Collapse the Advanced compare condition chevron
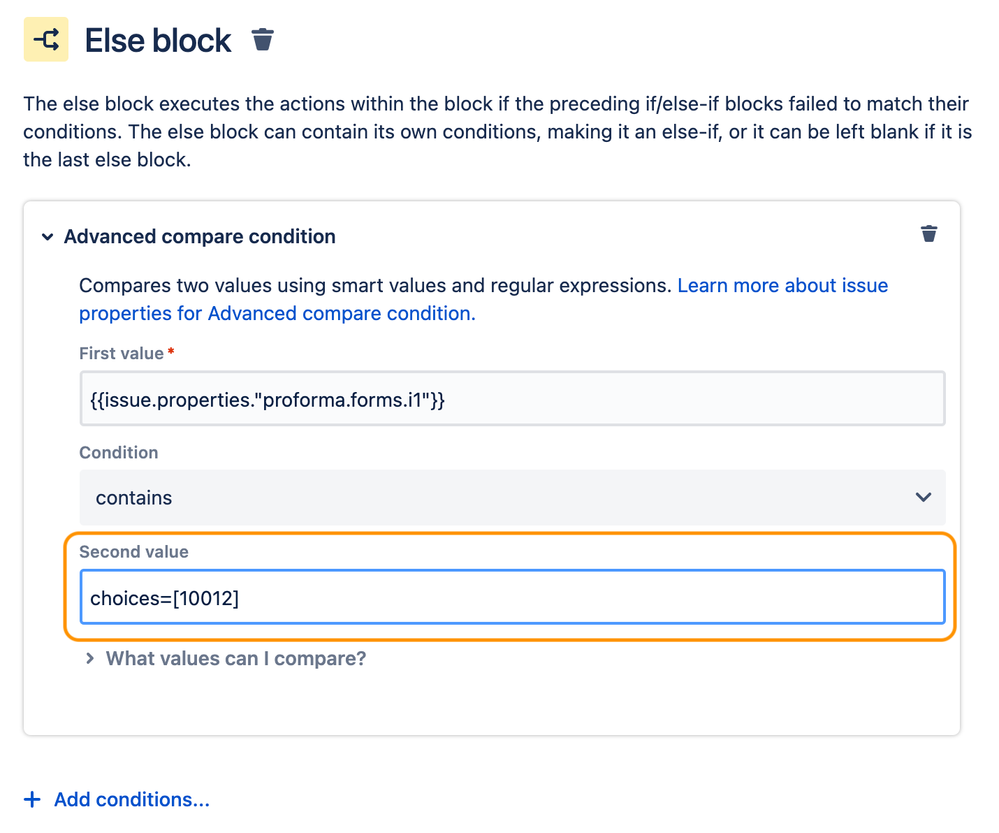999x833 pixels. [x=47, y=238]
